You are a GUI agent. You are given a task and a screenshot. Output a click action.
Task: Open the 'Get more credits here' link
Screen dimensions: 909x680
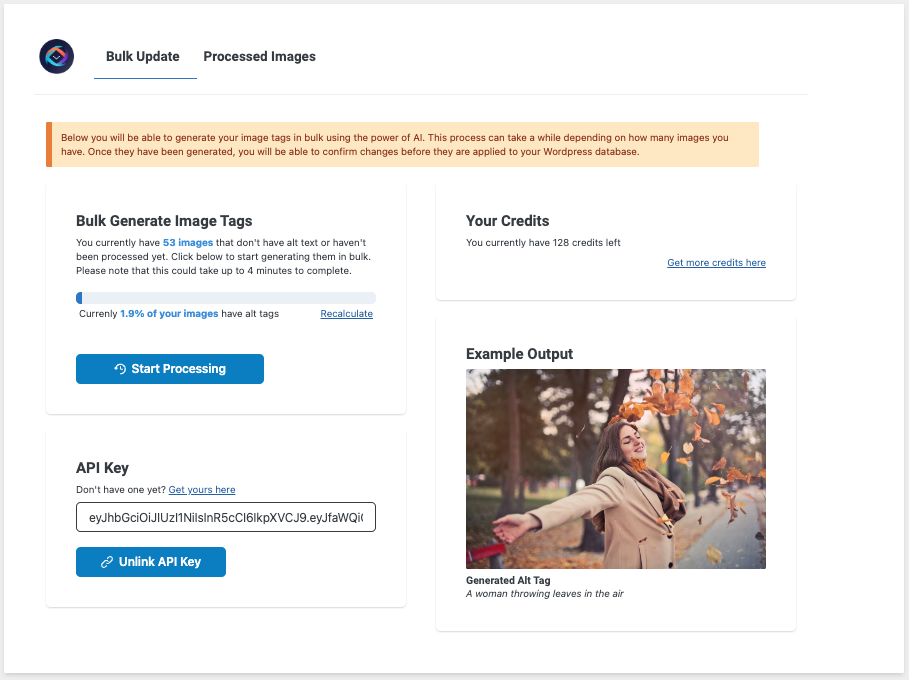pyautogui.click(x=716, y=263)
